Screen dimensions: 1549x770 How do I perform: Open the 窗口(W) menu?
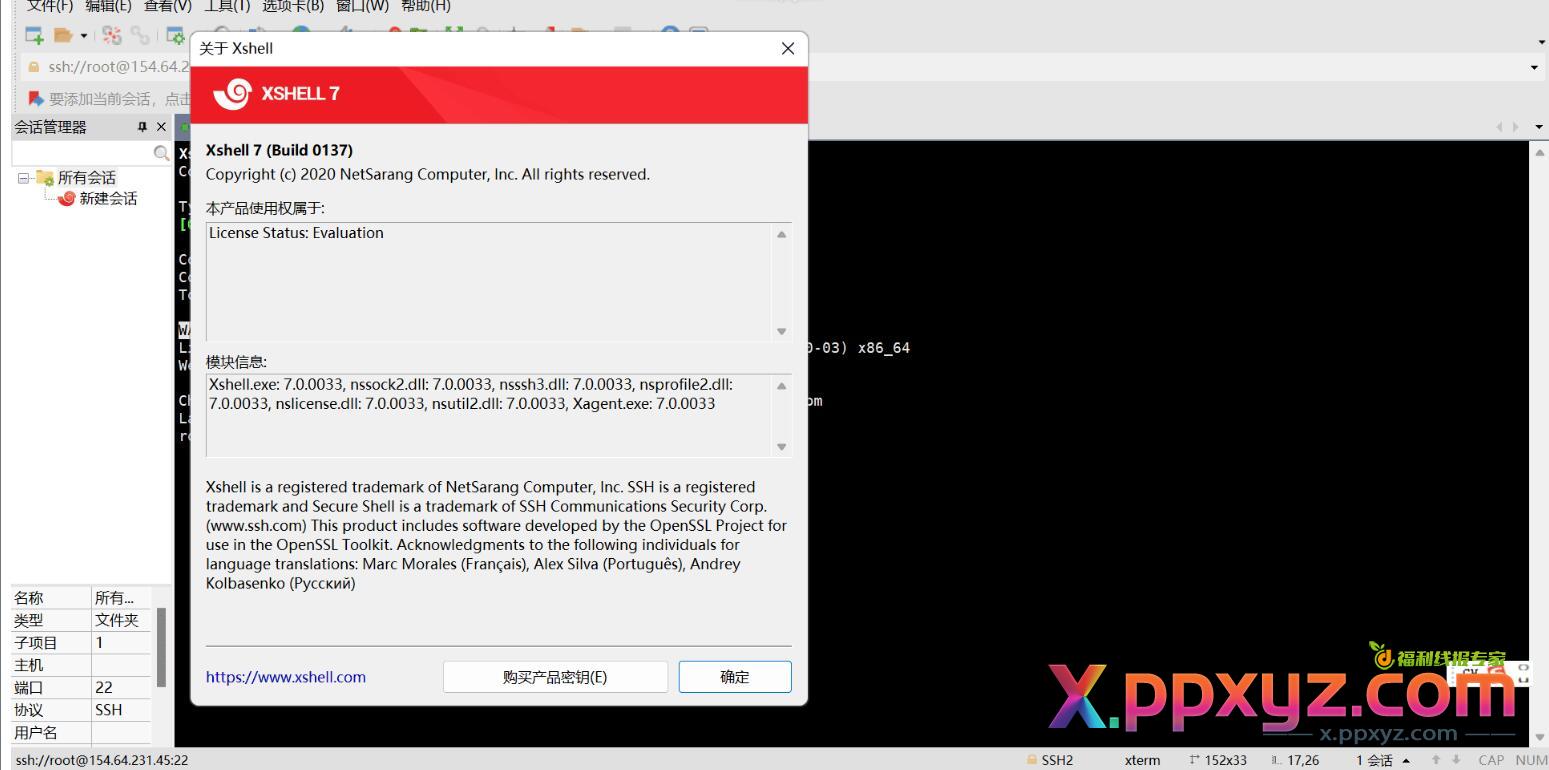(x=362, y=6)
